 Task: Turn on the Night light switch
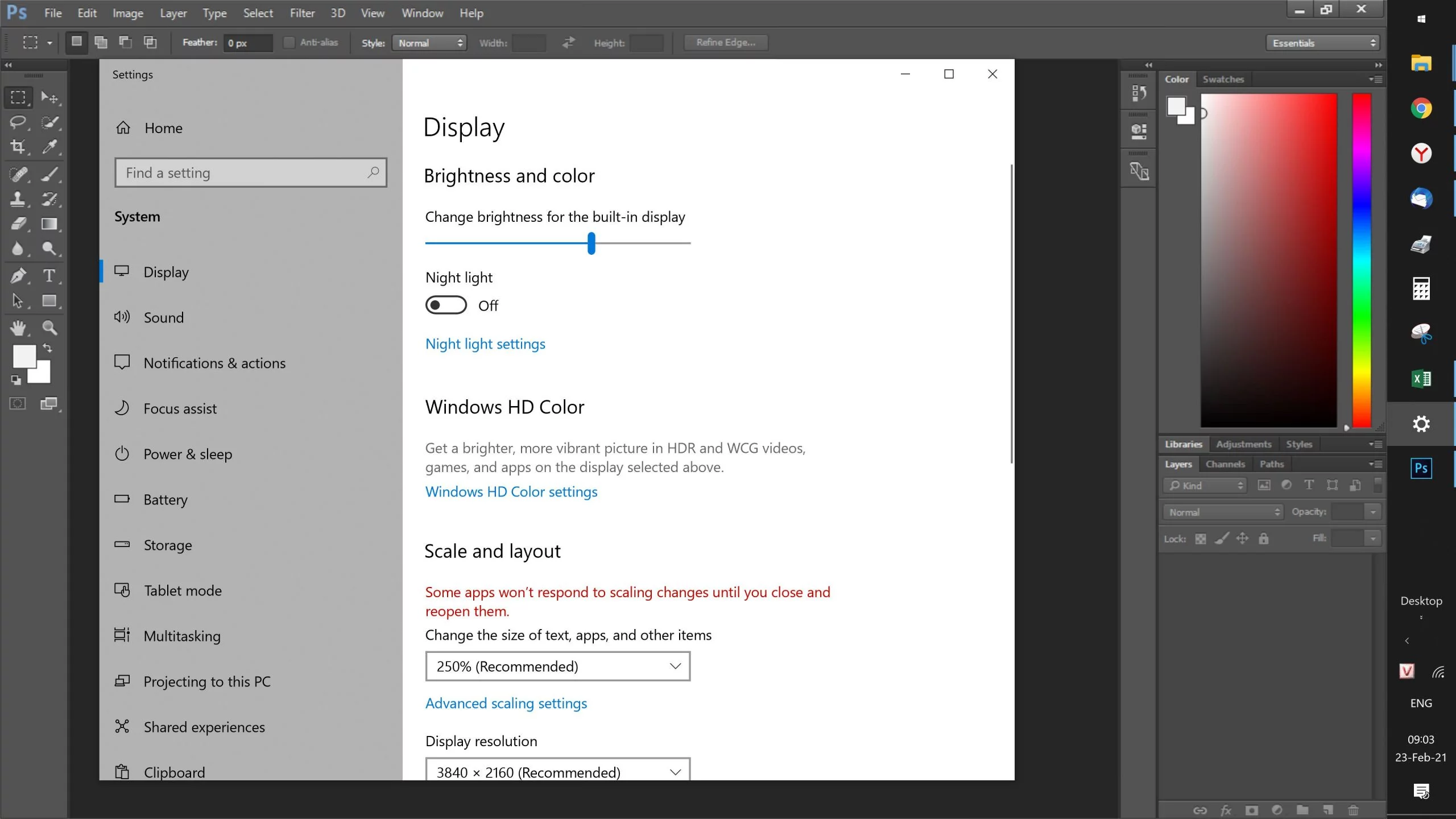point(446,305)
